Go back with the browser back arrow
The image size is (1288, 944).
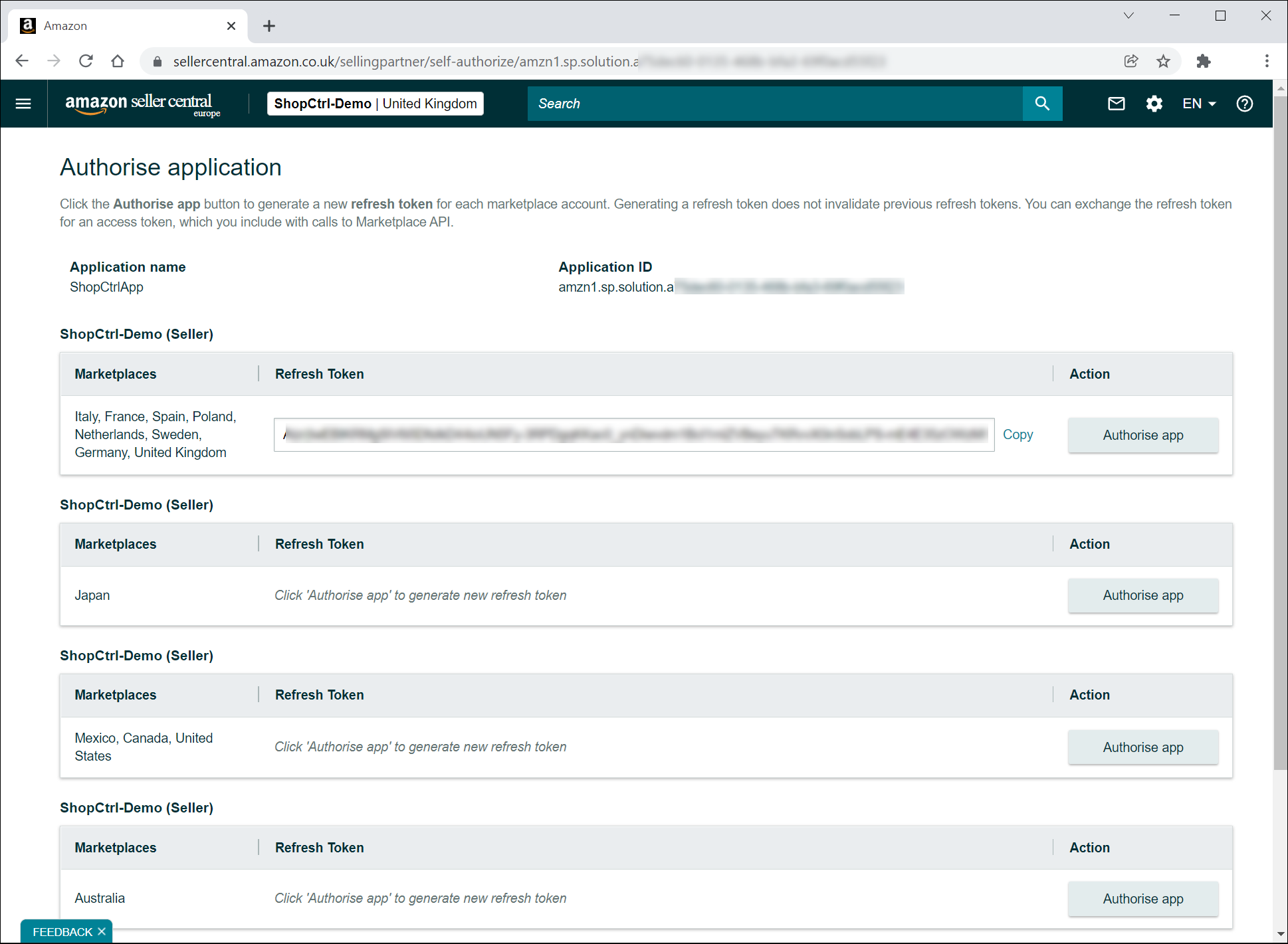[22, 61]
